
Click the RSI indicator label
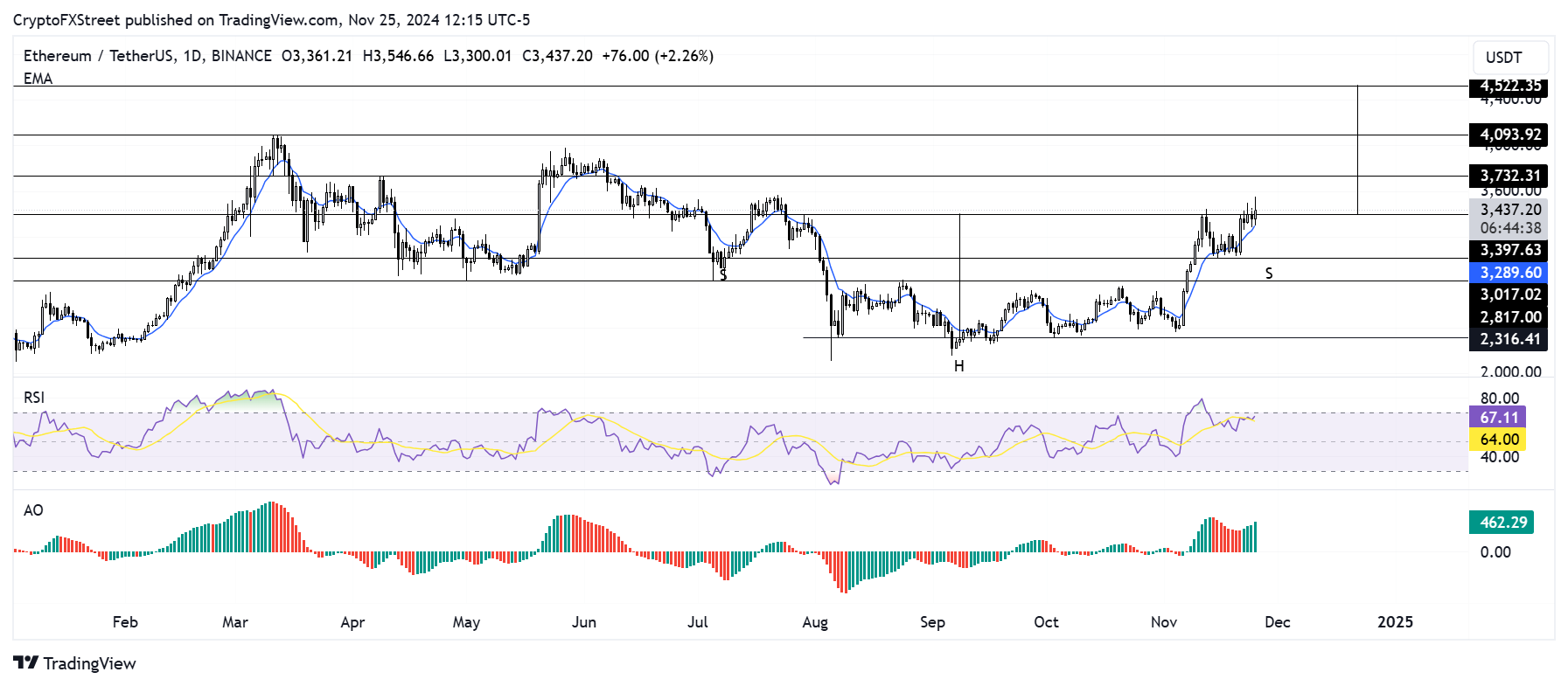pyautogui.click(x=33, y=398)
